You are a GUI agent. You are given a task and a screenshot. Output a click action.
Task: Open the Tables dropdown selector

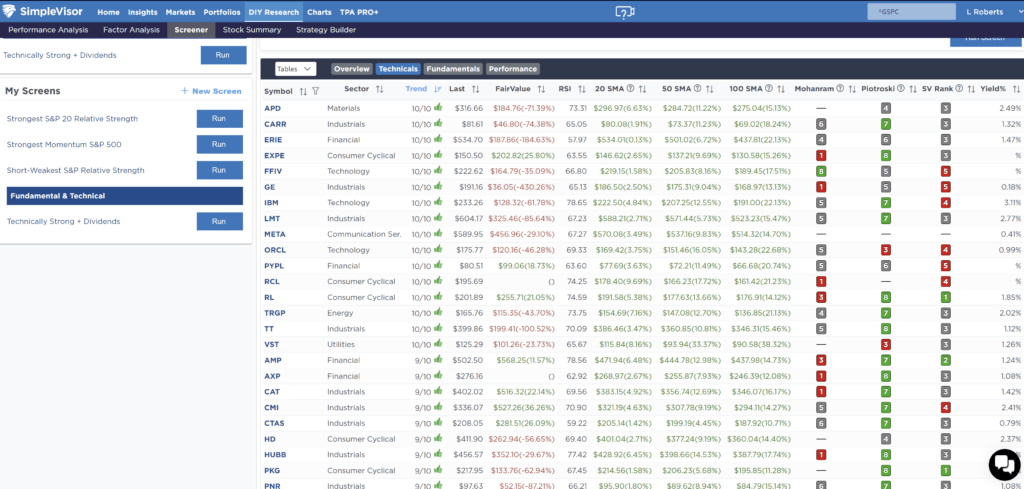(x=295, y=69)
